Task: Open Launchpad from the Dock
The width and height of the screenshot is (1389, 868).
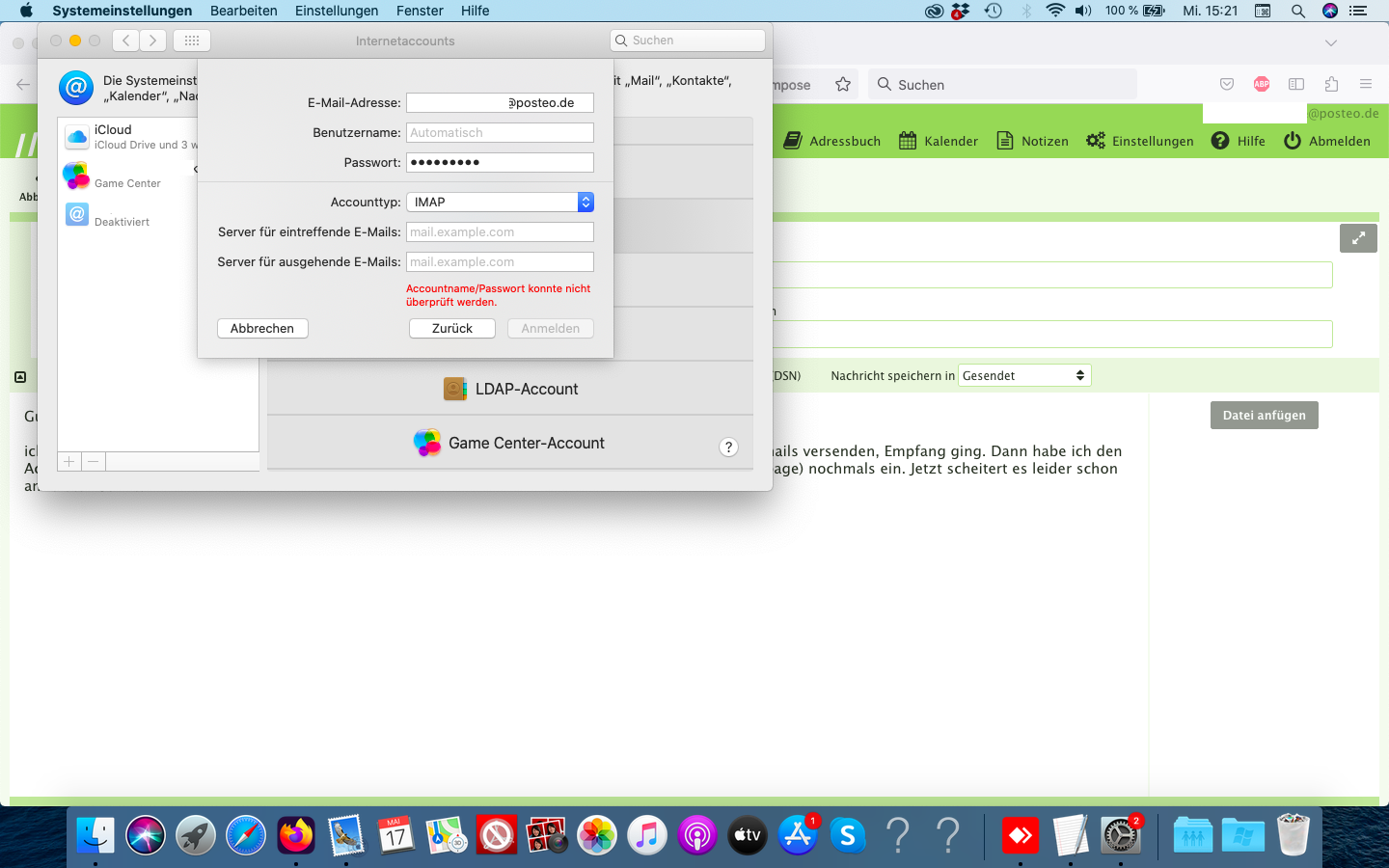Action: click(196, 835)
